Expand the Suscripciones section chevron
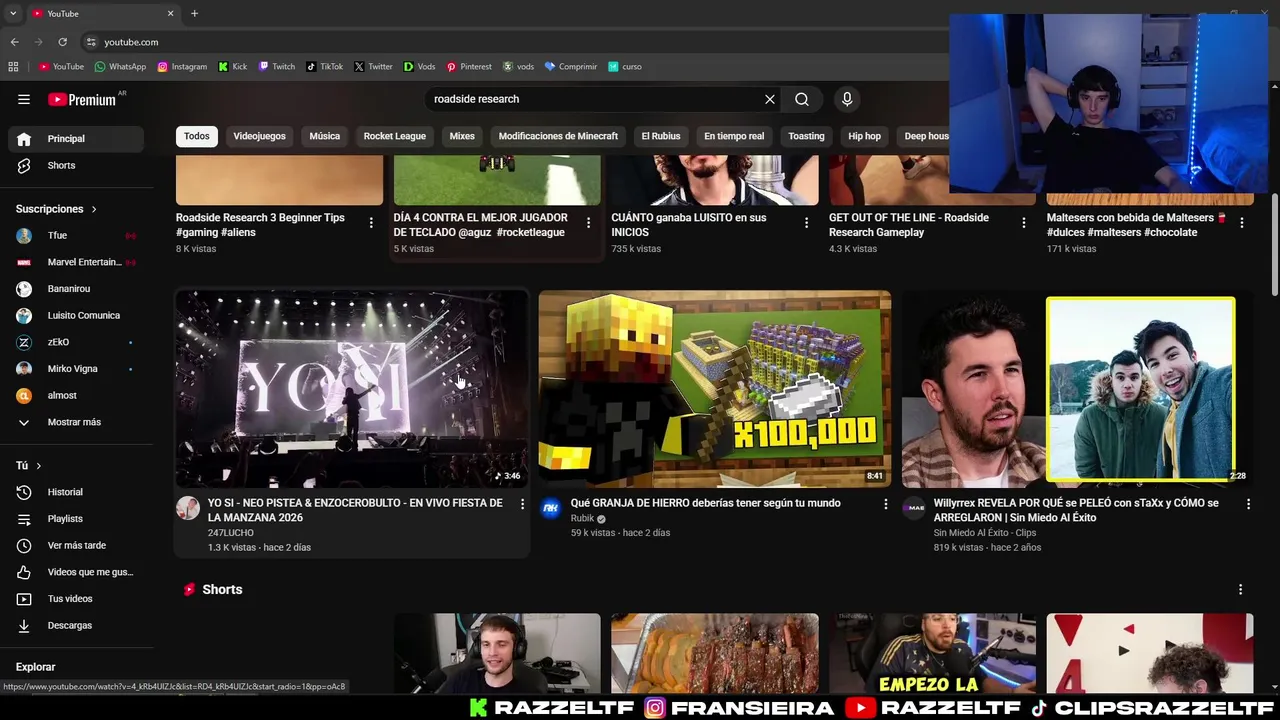Image resolution: width=1280 pixels, height=720 pixels. coord(94,209)
